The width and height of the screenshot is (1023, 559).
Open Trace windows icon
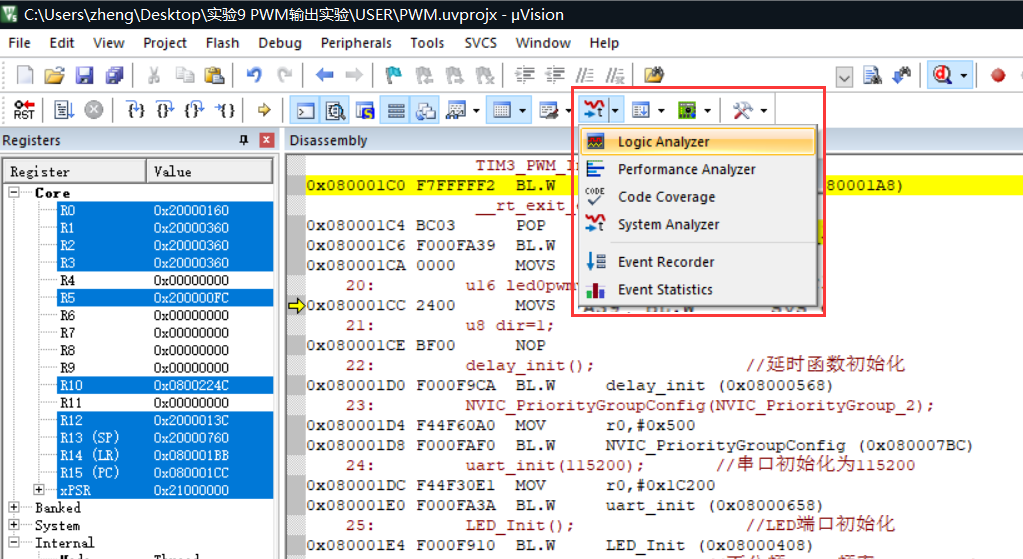coord(641,110)
